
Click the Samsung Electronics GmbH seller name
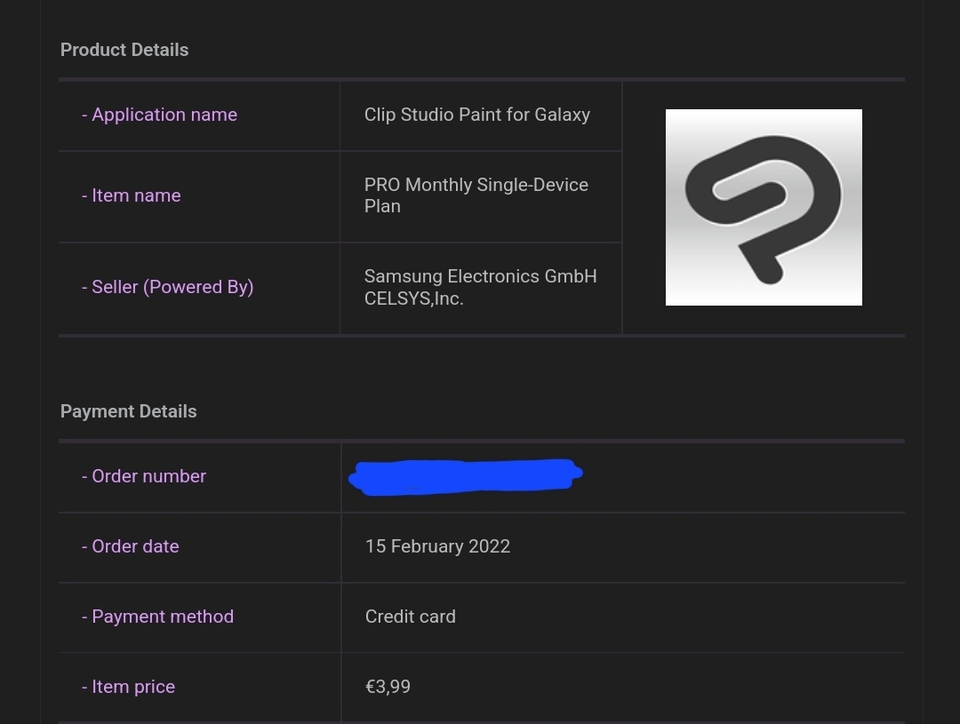[480, 276]
